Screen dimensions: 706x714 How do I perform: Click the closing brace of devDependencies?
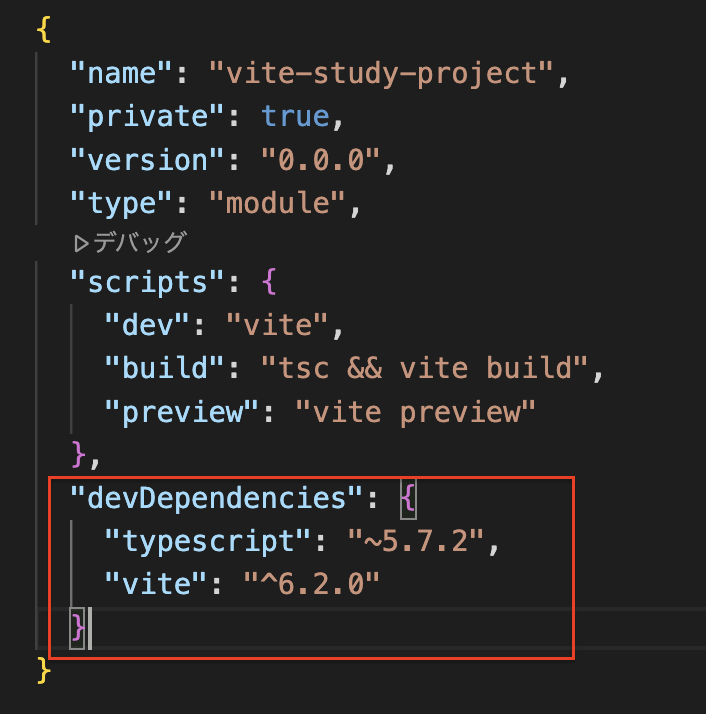(x=77, y=628)
